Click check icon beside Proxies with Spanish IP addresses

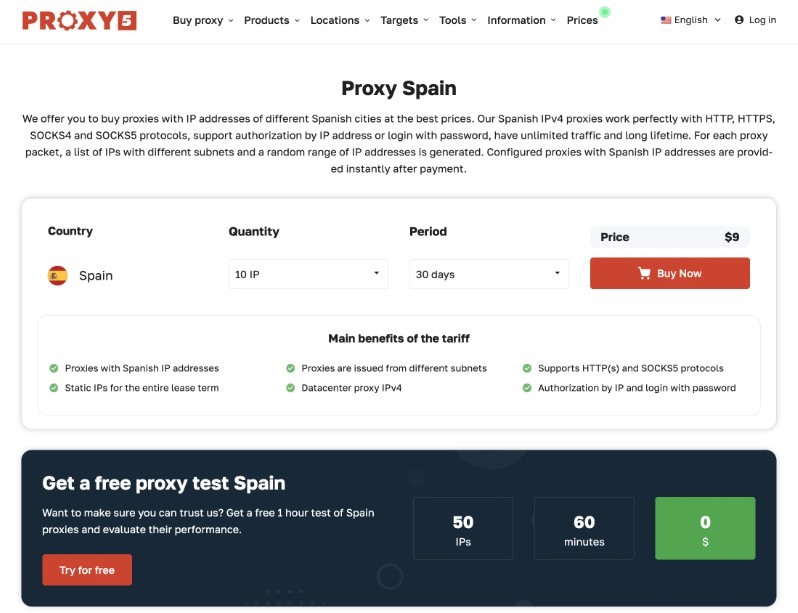coord(53,368)
